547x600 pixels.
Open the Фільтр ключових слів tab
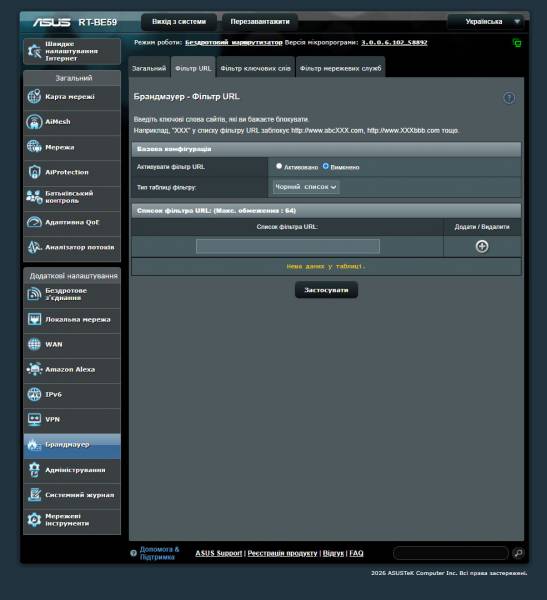click(x=255, y=68)
